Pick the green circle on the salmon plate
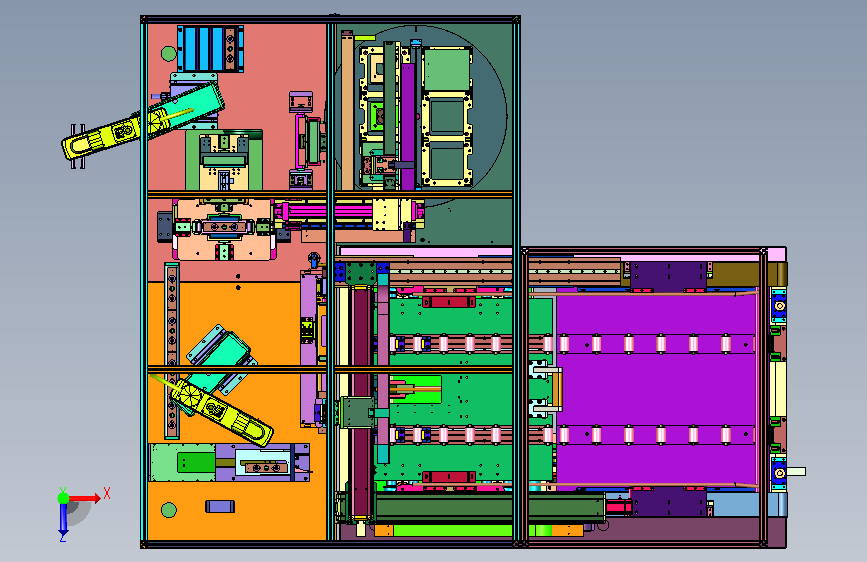Image resolution: width=867 pixels, height=562 pixels. pos(169,54)
